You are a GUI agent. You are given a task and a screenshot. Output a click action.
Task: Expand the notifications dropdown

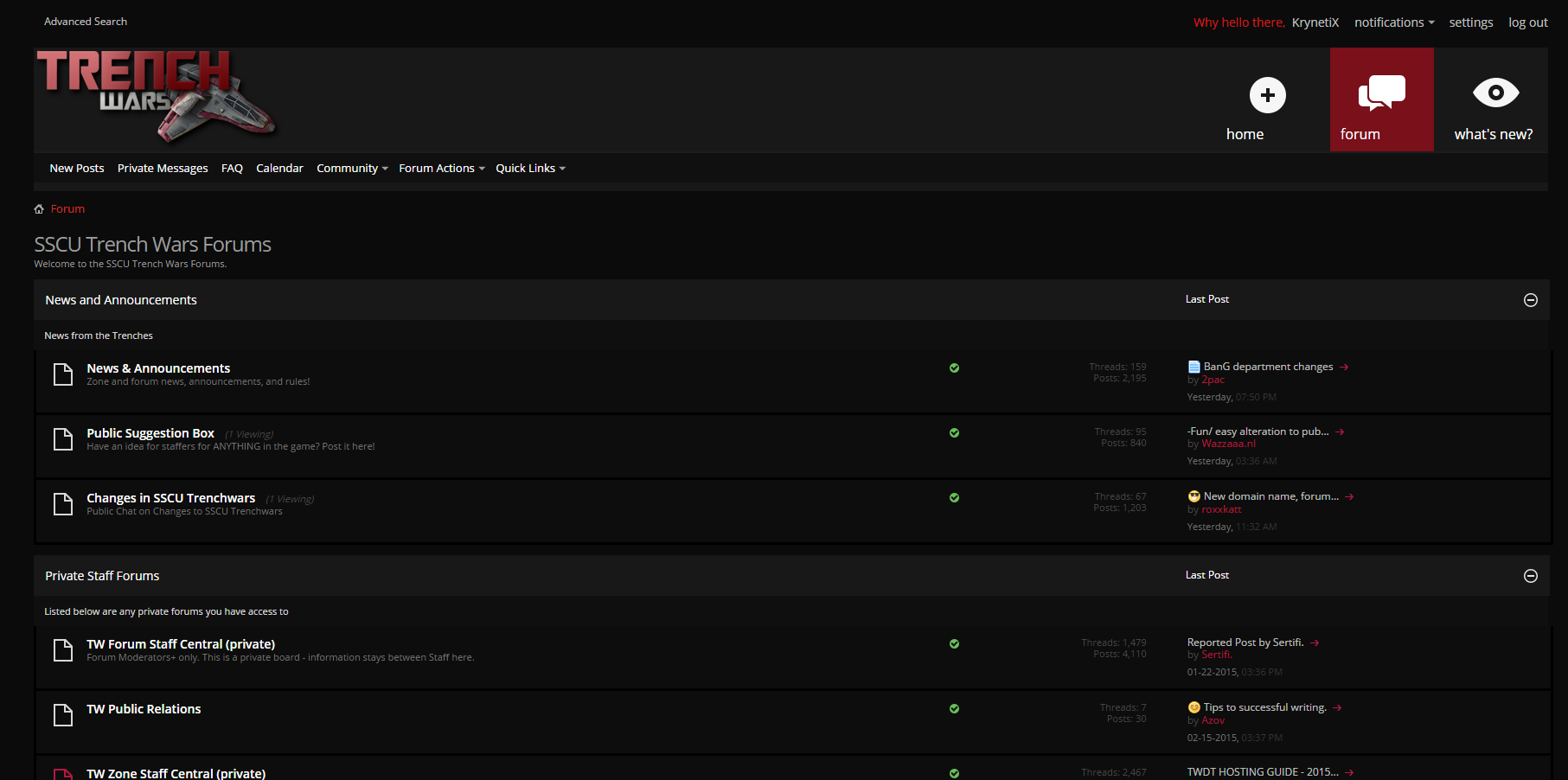pyautogui.click(x=1394, y=22)
